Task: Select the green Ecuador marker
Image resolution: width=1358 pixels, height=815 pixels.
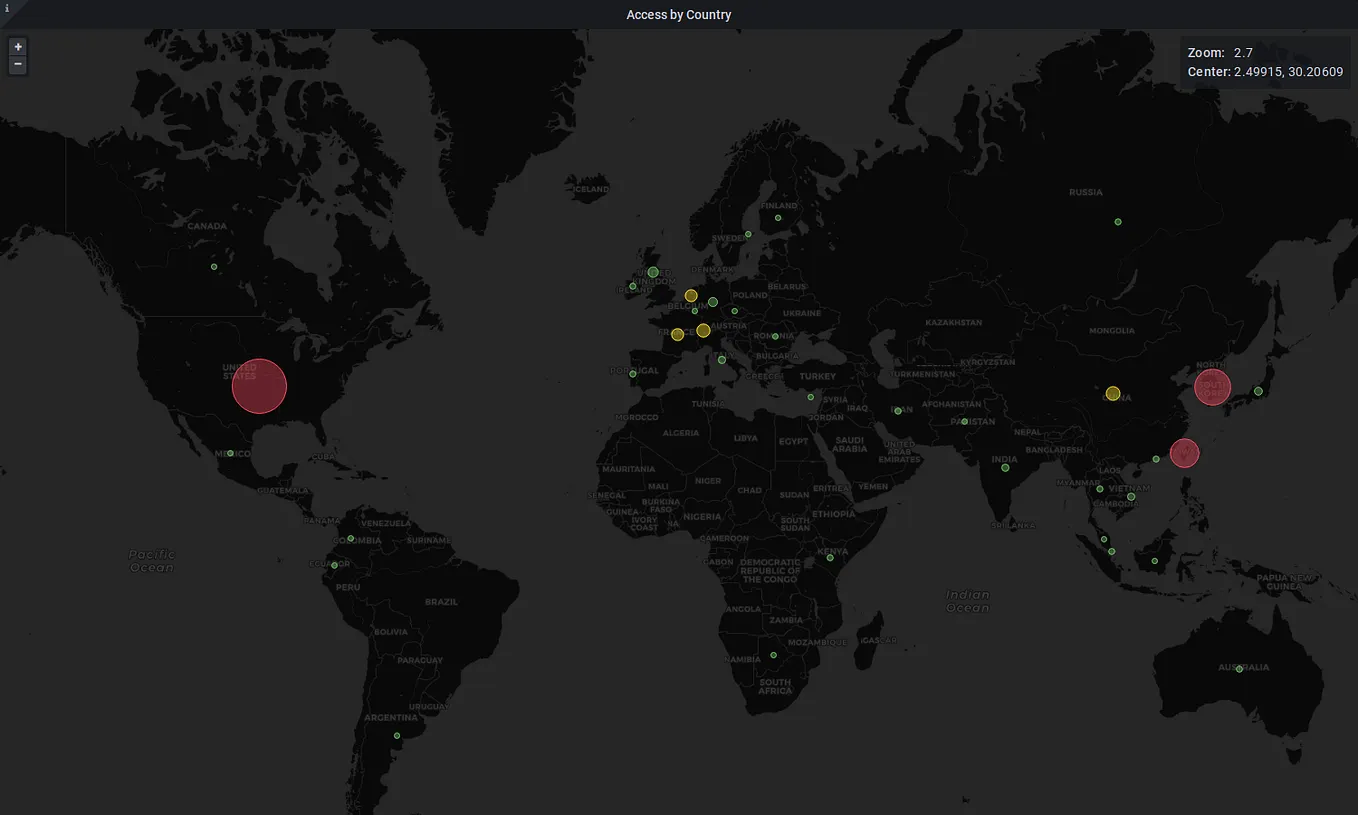Action: tap(335, 566)
